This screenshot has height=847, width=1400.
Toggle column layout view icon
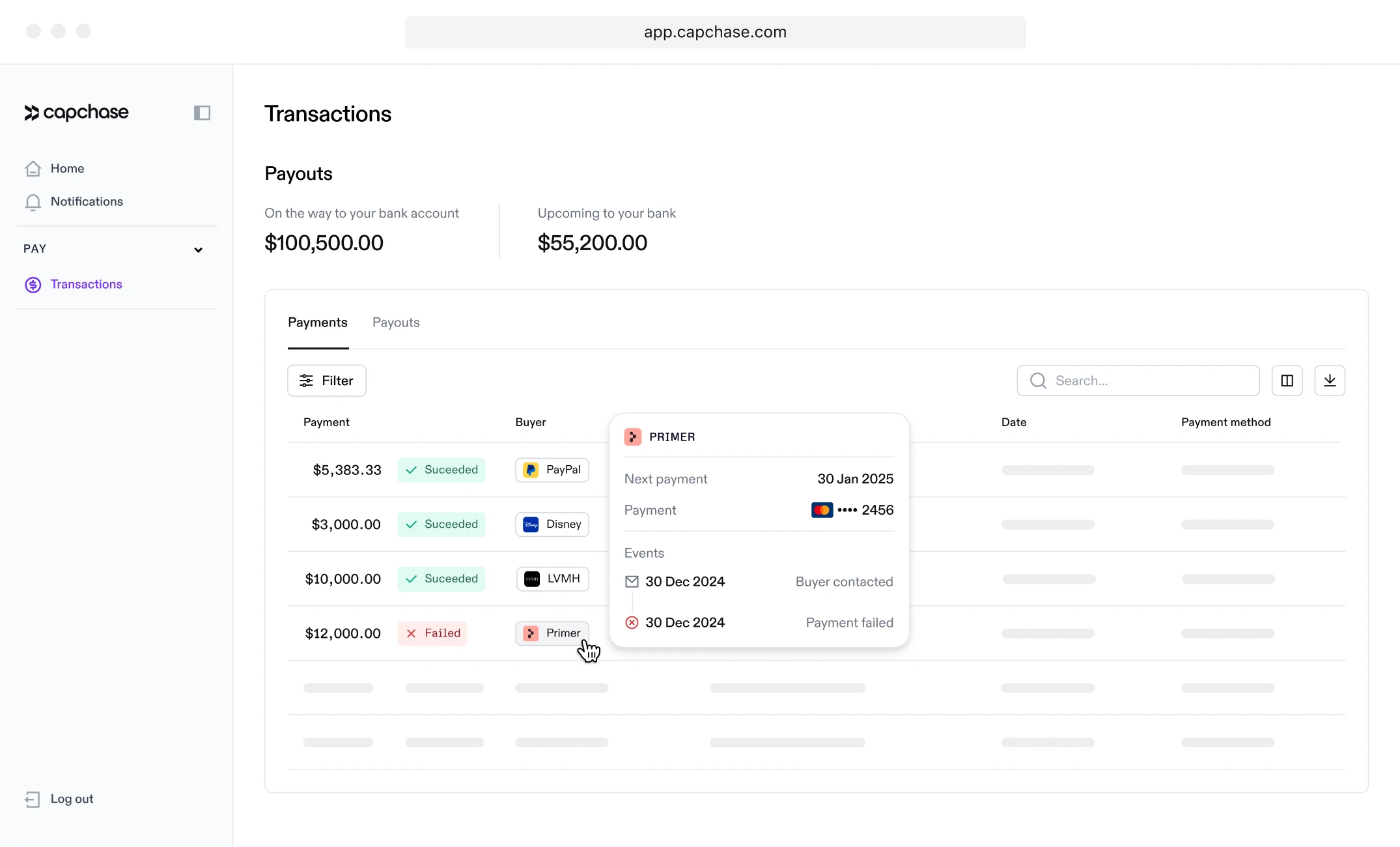pos(1287,380)
